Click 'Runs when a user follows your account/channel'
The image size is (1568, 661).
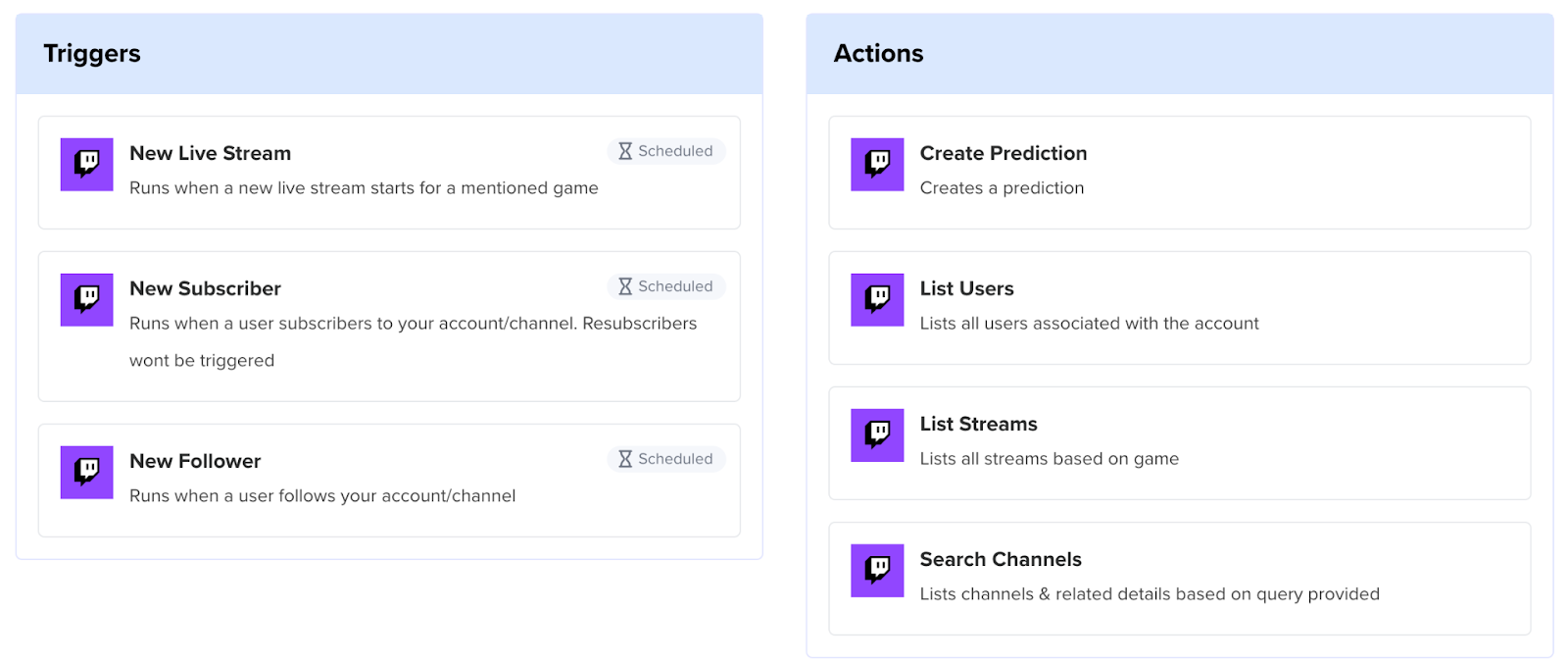(322, 496)
